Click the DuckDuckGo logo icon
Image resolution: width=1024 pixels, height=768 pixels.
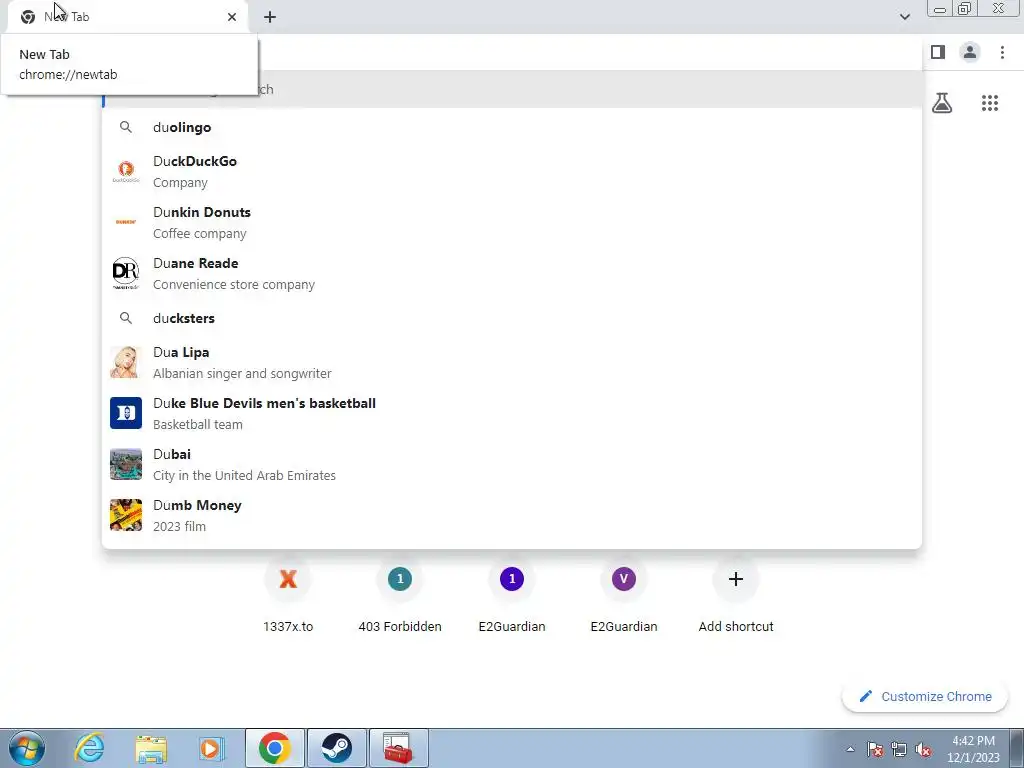[x=126, y=171]
